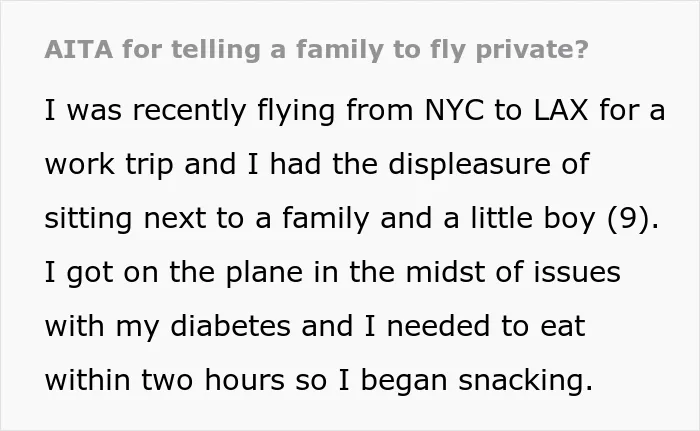The image size is (700, 431).
Task: Click the word "flying" in the first line
Action: [296, 111]
